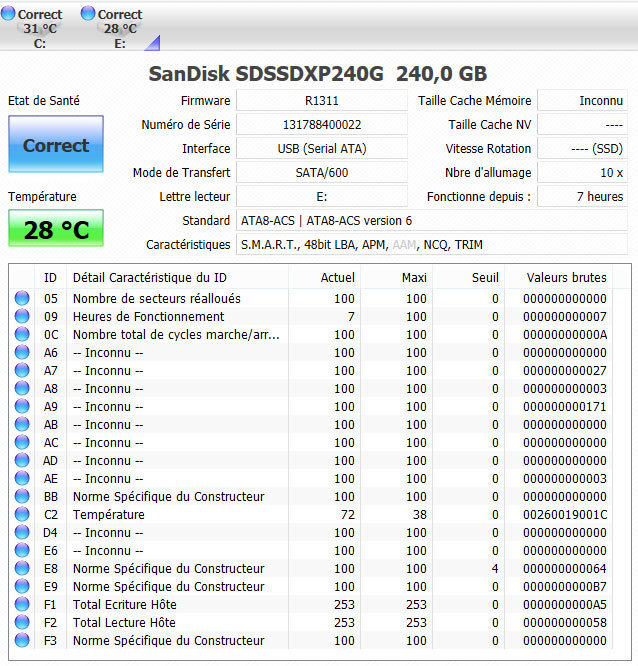Click the status orb for attribute BB
The image size is (638, 666).
(22, 496)
